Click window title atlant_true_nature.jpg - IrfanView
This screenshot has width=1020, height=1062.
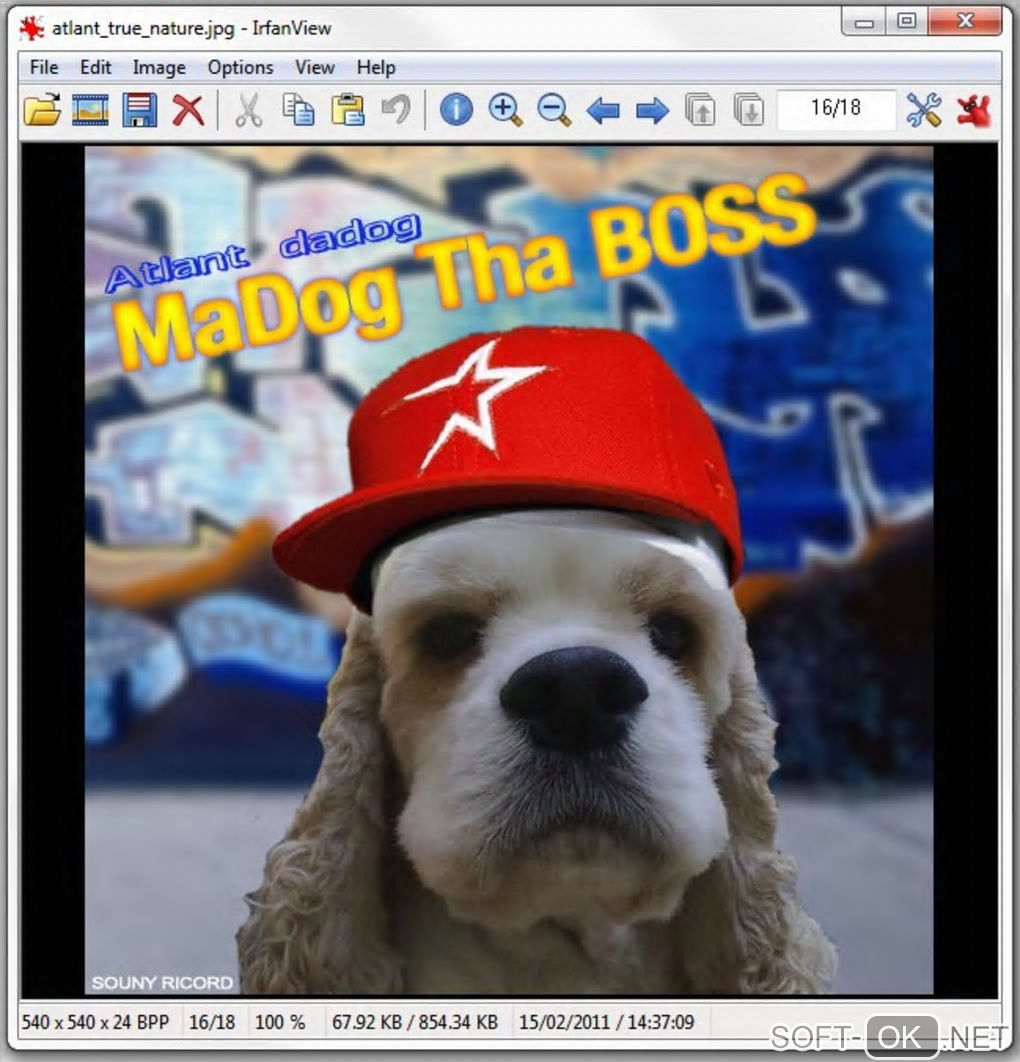click(x=192, y=28)
